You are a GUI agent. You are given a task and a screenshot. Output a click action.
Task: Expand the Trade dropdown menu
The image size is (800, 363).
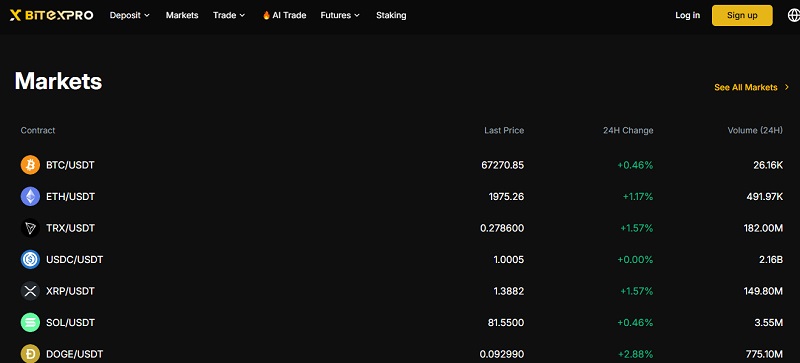click(x=229, y=15)
